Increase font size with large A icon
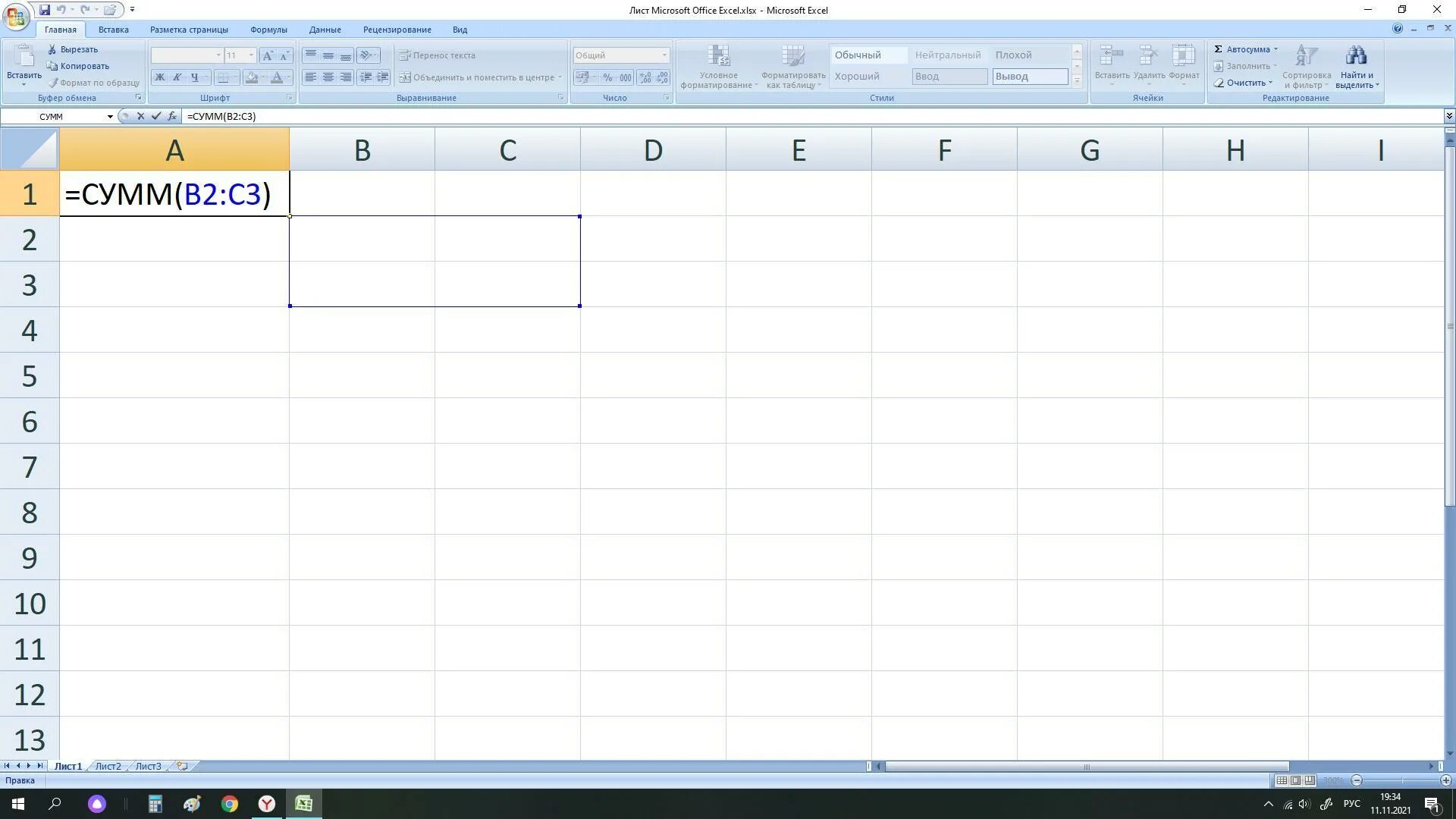 coord(268,55)
